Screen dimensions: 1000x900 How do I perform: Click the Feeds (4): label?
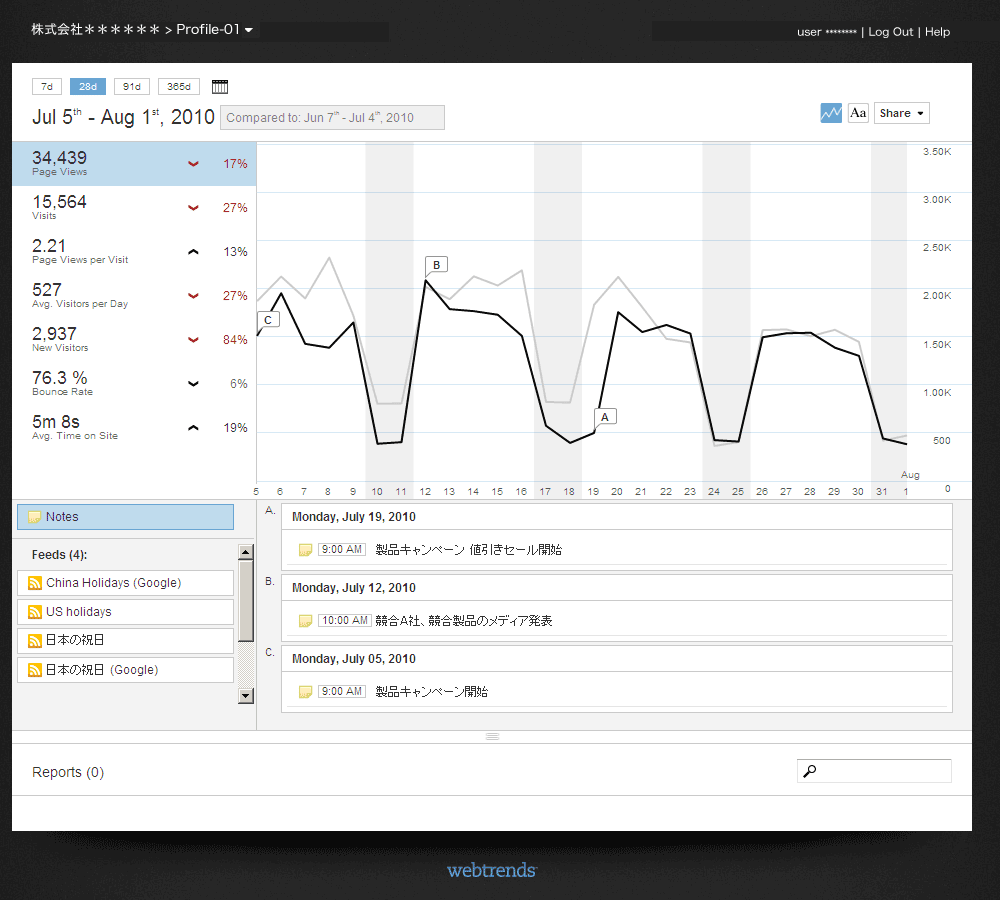59,555
